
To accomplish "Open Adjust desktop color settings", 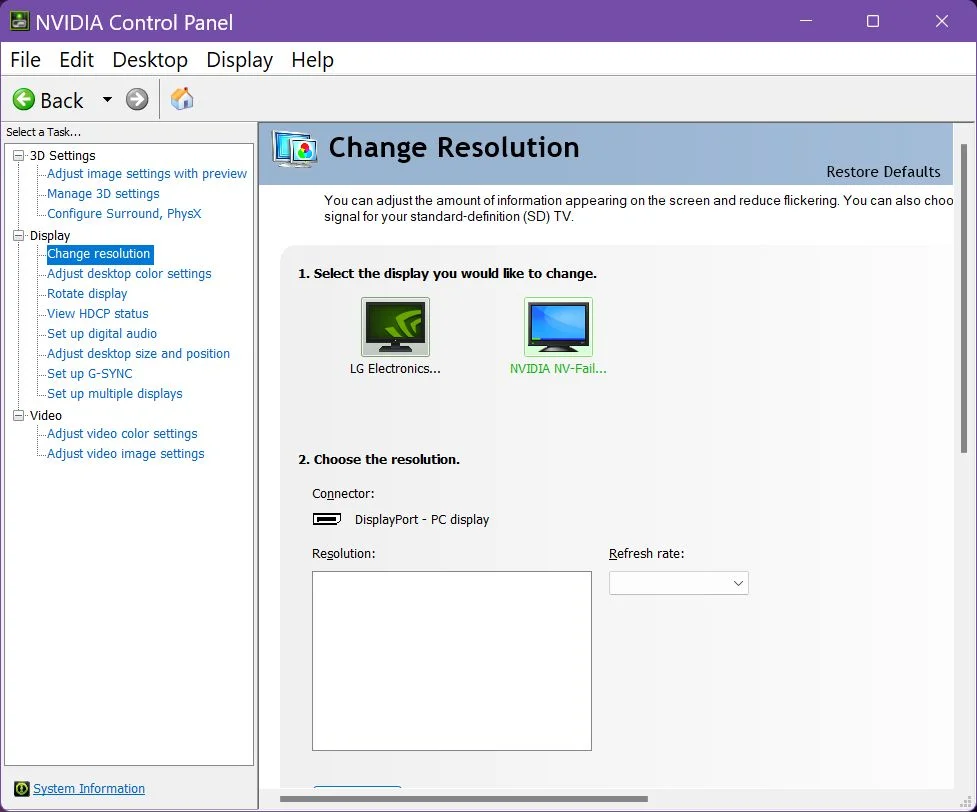I will (x=129, y=274).
